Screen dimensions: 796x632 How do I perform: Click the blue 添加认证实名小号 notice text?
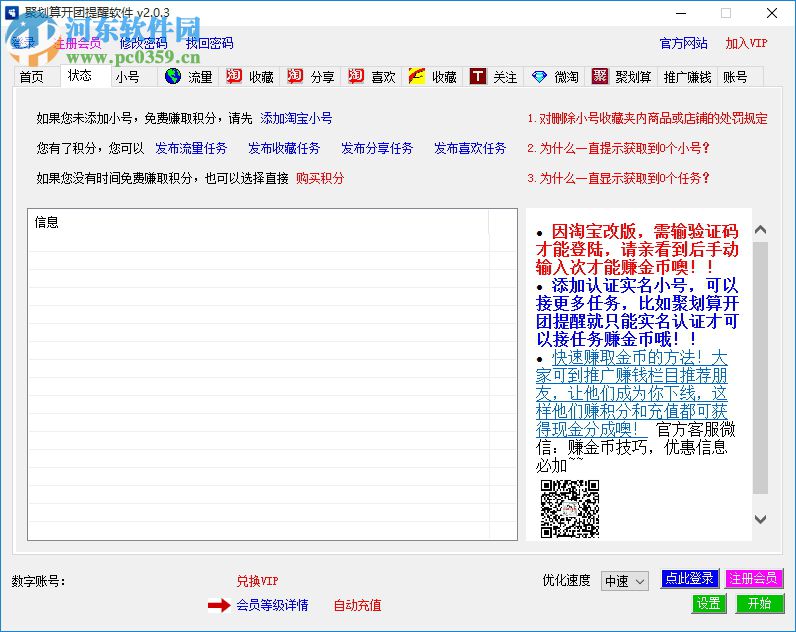pos(637,312)
